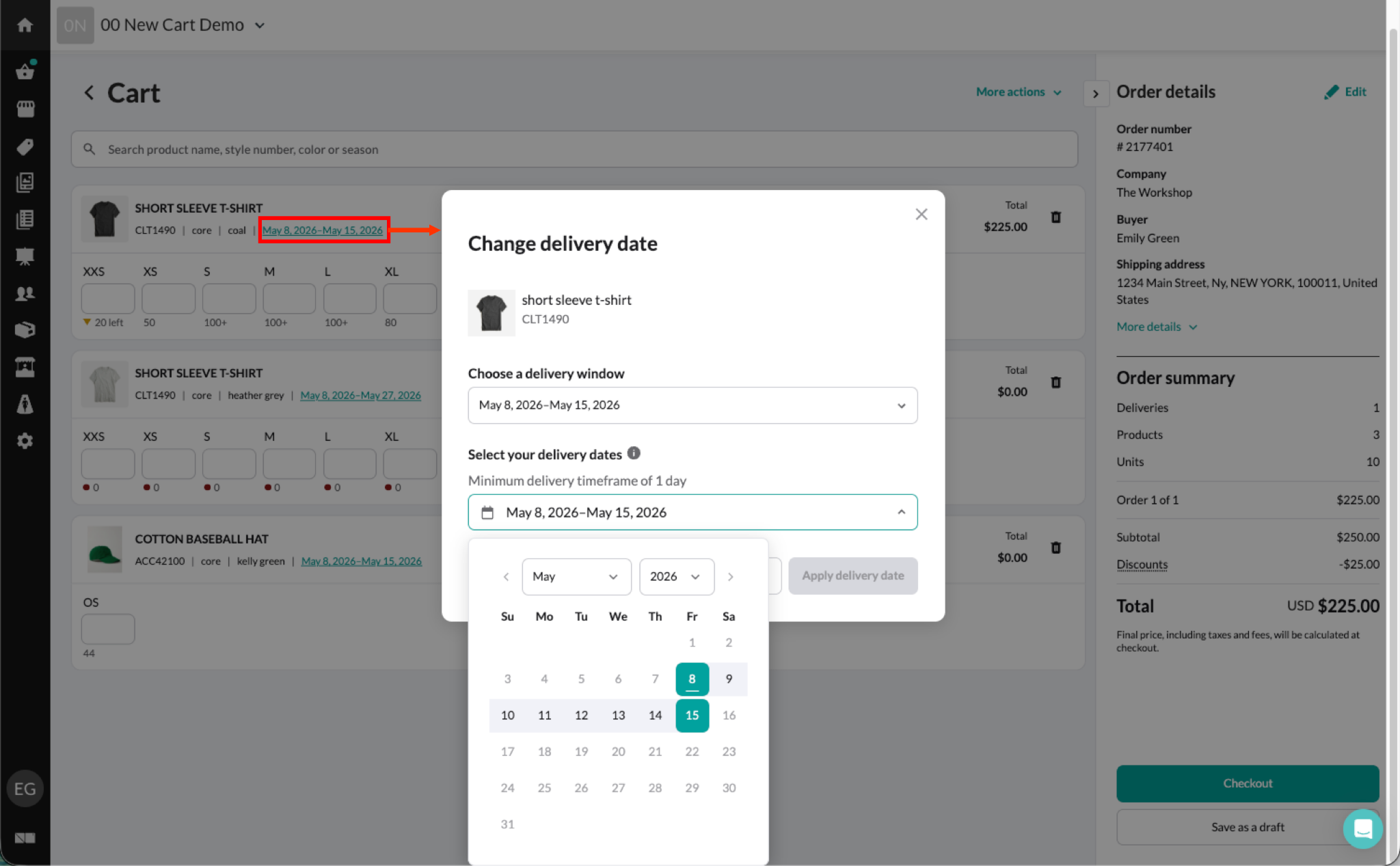Viewport: 1400px width, 866px height.
Task: Go to previous month in calendar
Action: (x=506, y=577)
